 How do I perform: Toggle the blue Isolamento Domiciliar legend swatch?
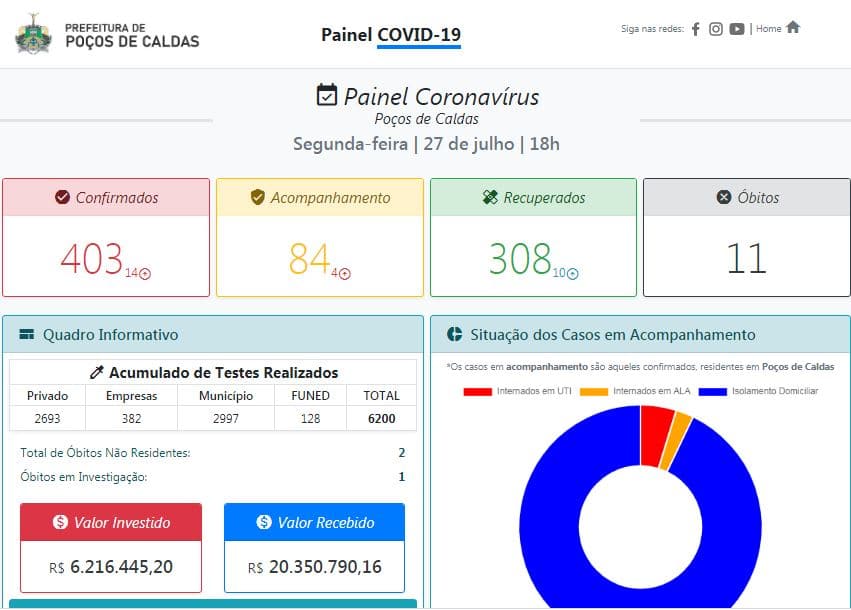tap(713, 391)
